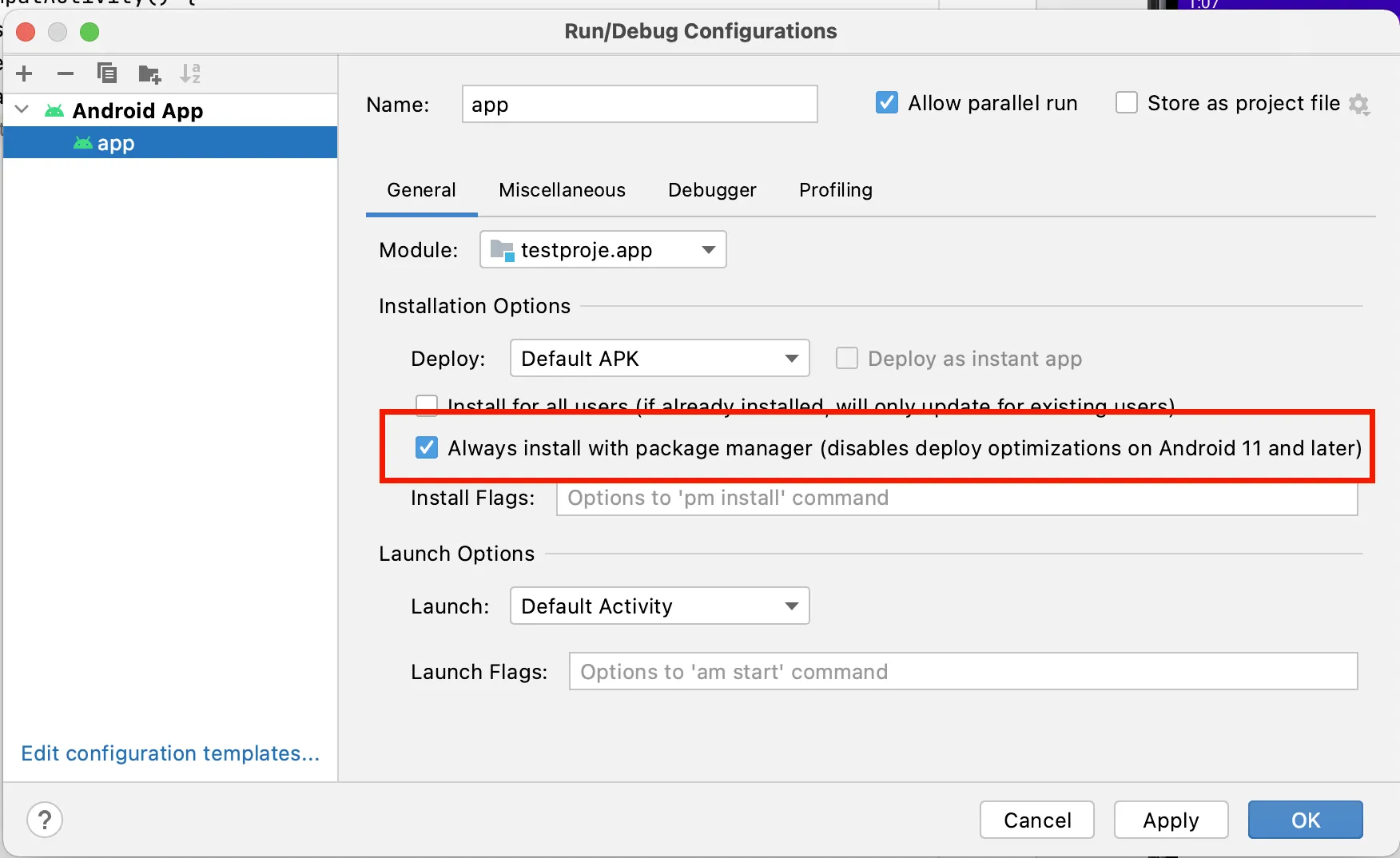Open the Launch dropdown set to Default Activity
Image resolution: width=1400 pixels, height=858 pixels.
(x=659, y=606)
